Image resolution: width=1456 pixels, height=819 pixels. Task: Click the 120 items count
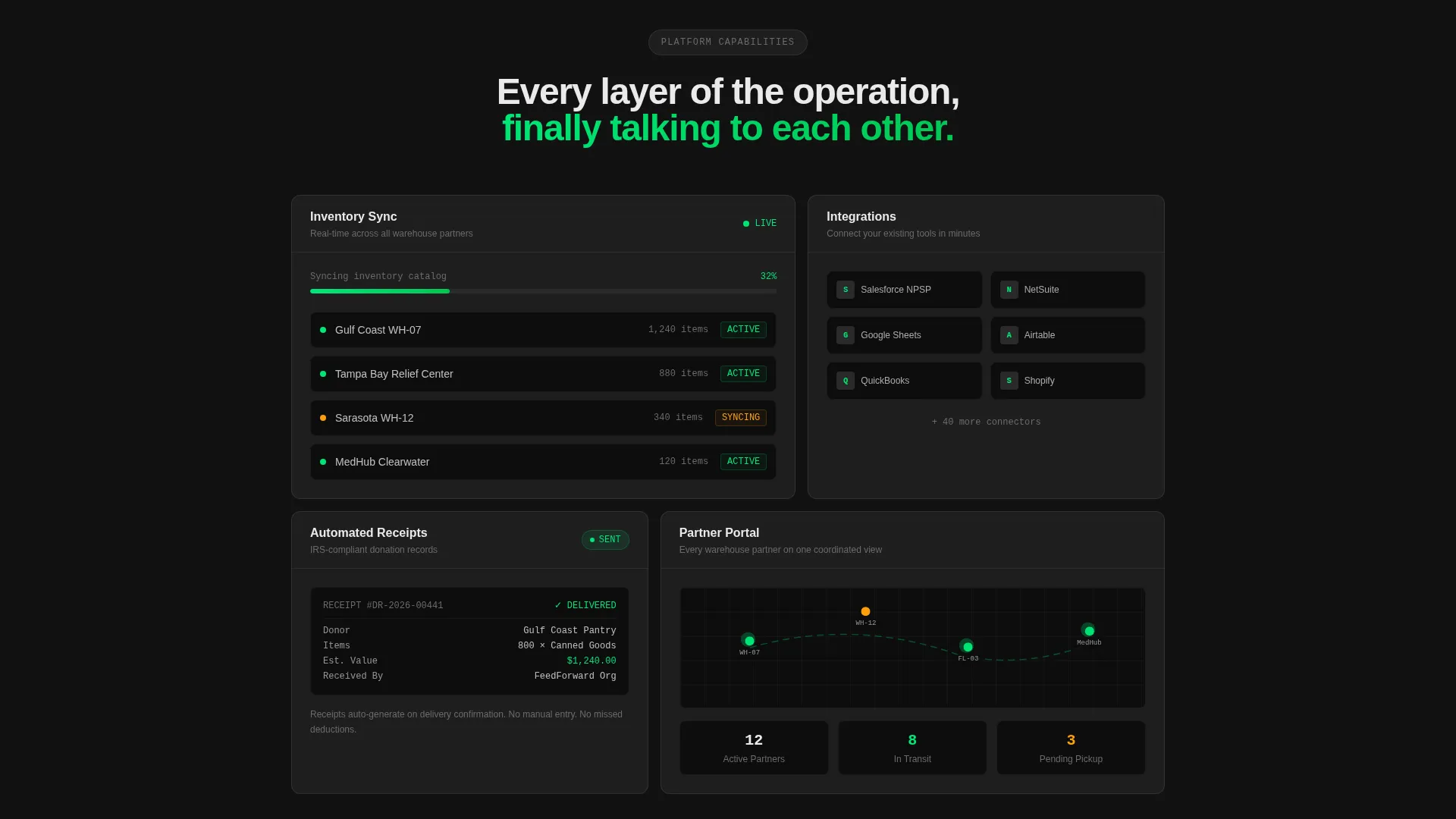(x=683, y=462)
